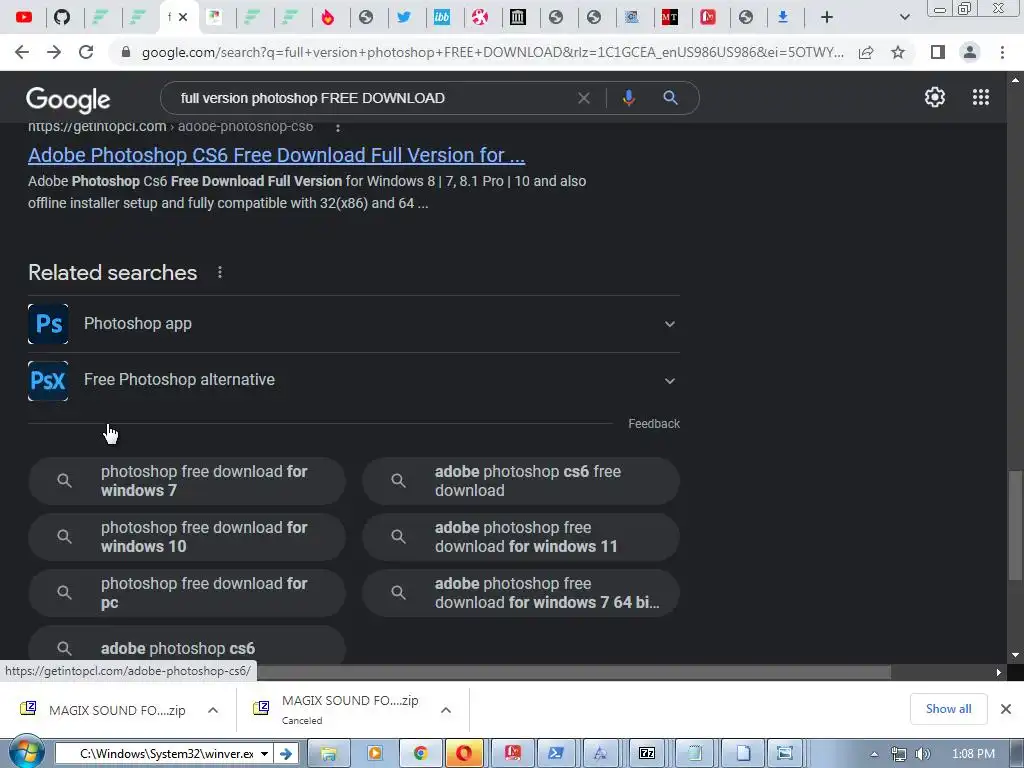Open Opera browser from taskbar
Viewport: 1024px width, 768px height.
pos(464,754)
